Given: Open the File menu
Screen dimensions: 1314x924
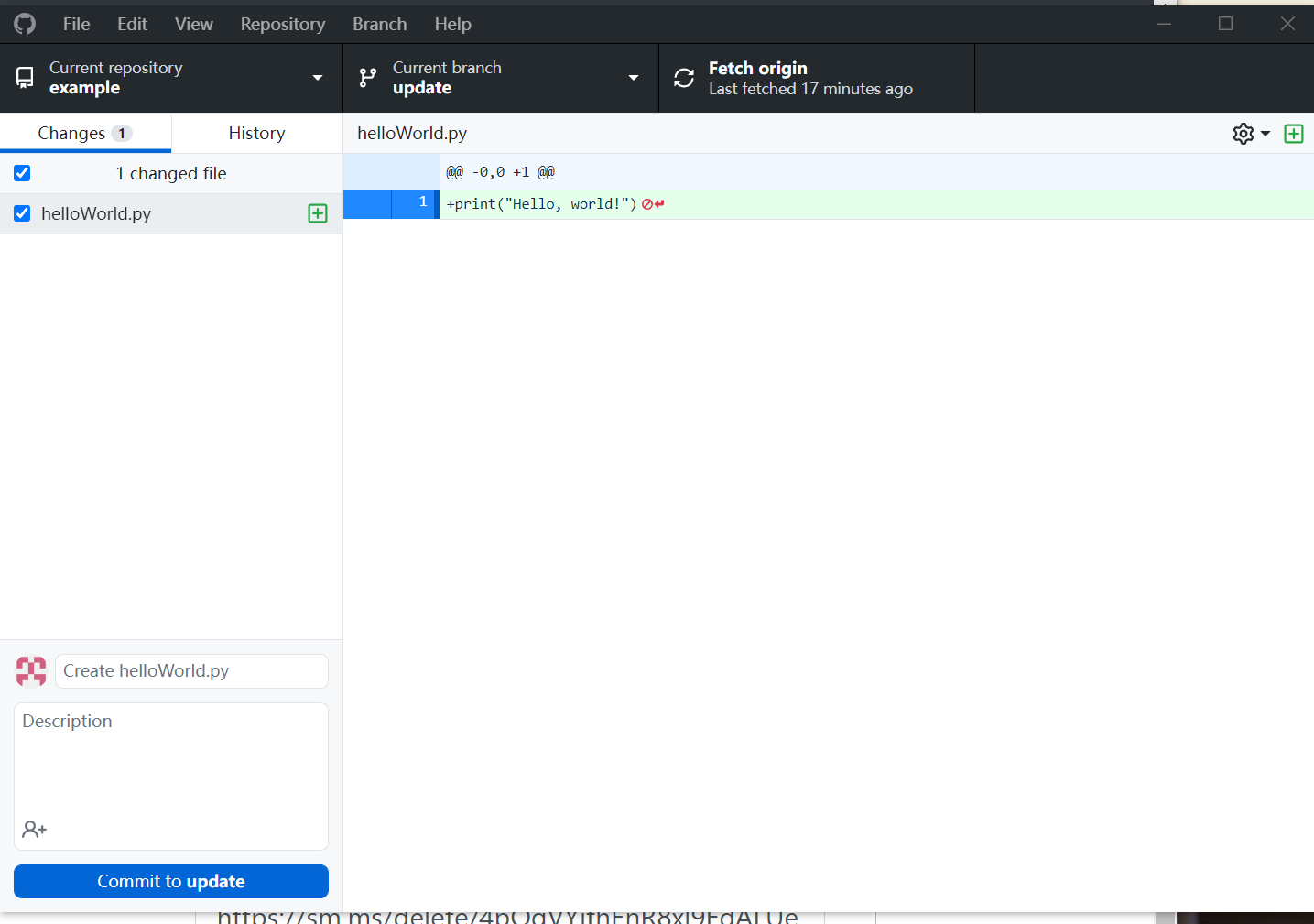Looking at the screenshot, I should point(76,24).
